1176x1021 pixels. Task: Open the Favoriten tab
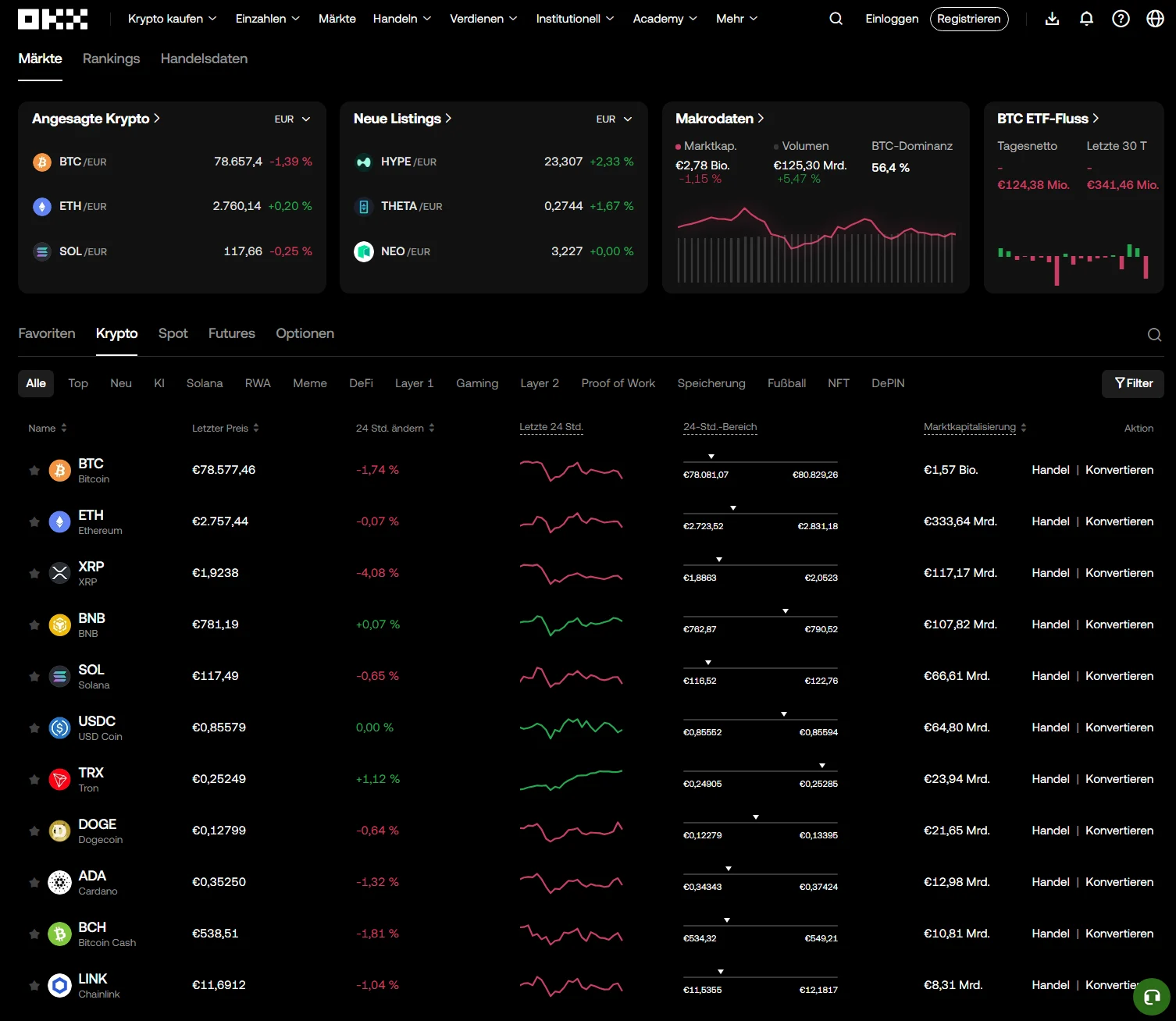click(47, 333)
